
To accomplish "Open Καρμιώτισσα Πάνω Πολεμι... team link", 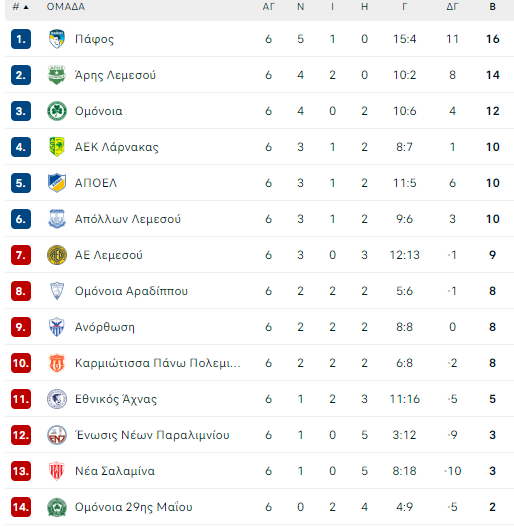I will [x=158, y=363].
